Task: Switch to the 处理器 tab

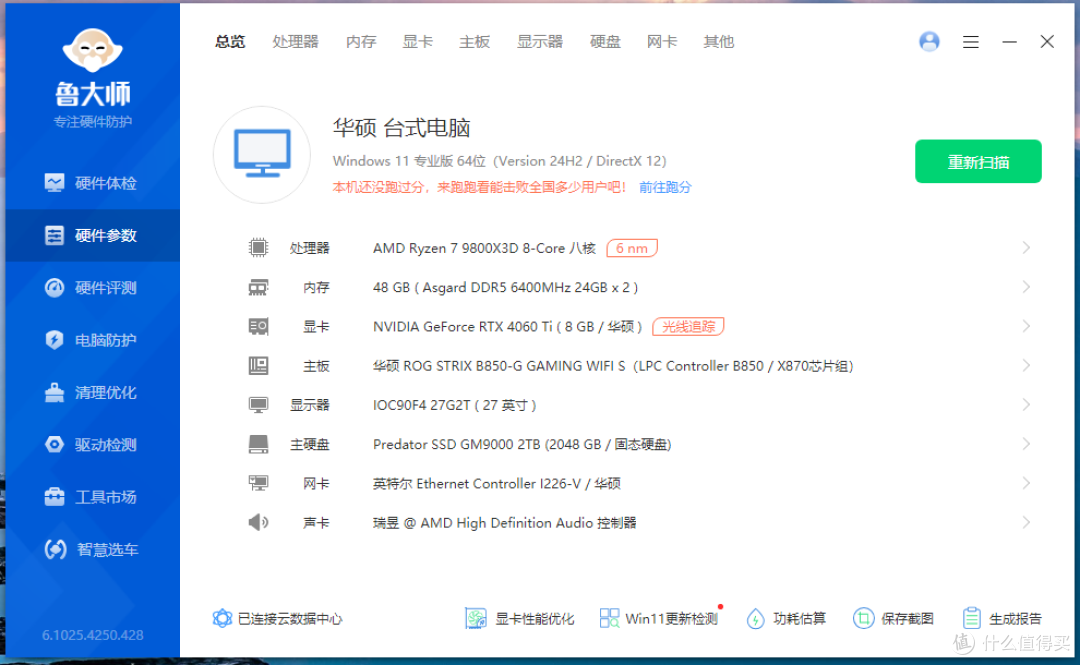Action: tap(295, 41)
